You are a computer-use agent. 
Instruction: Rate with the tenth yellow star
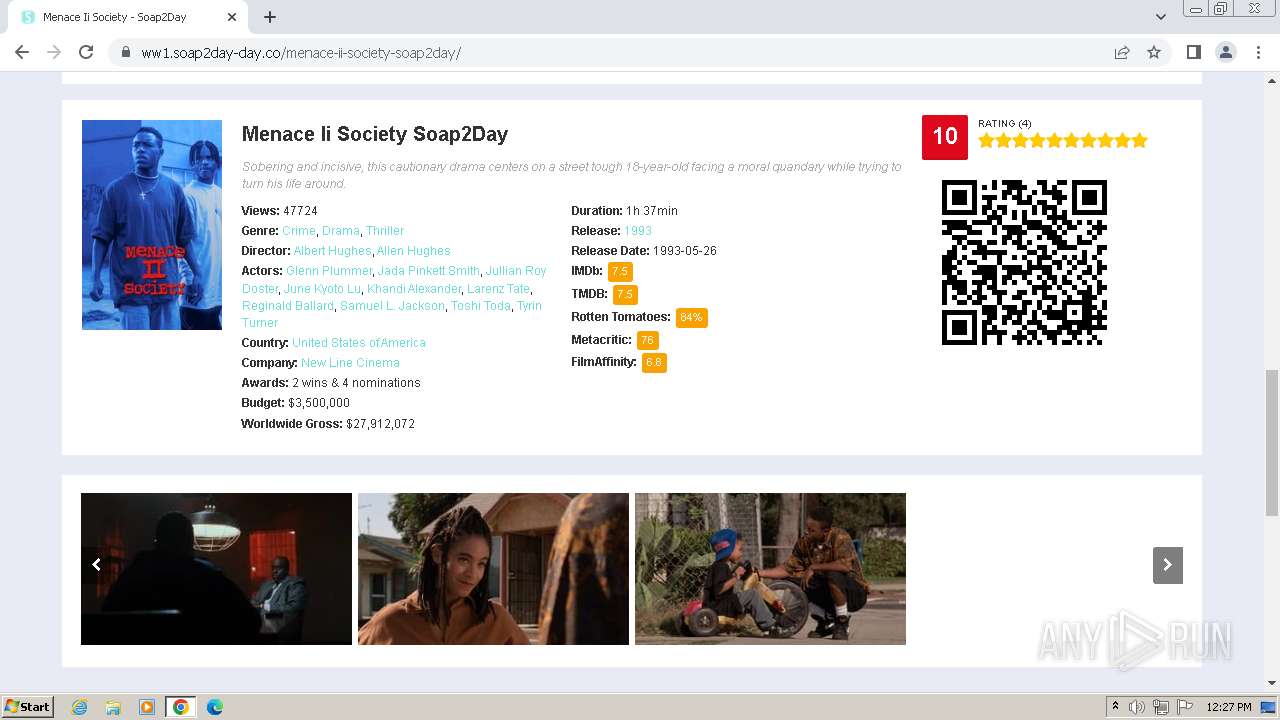pyautogui.click(x=1139, y=140)
